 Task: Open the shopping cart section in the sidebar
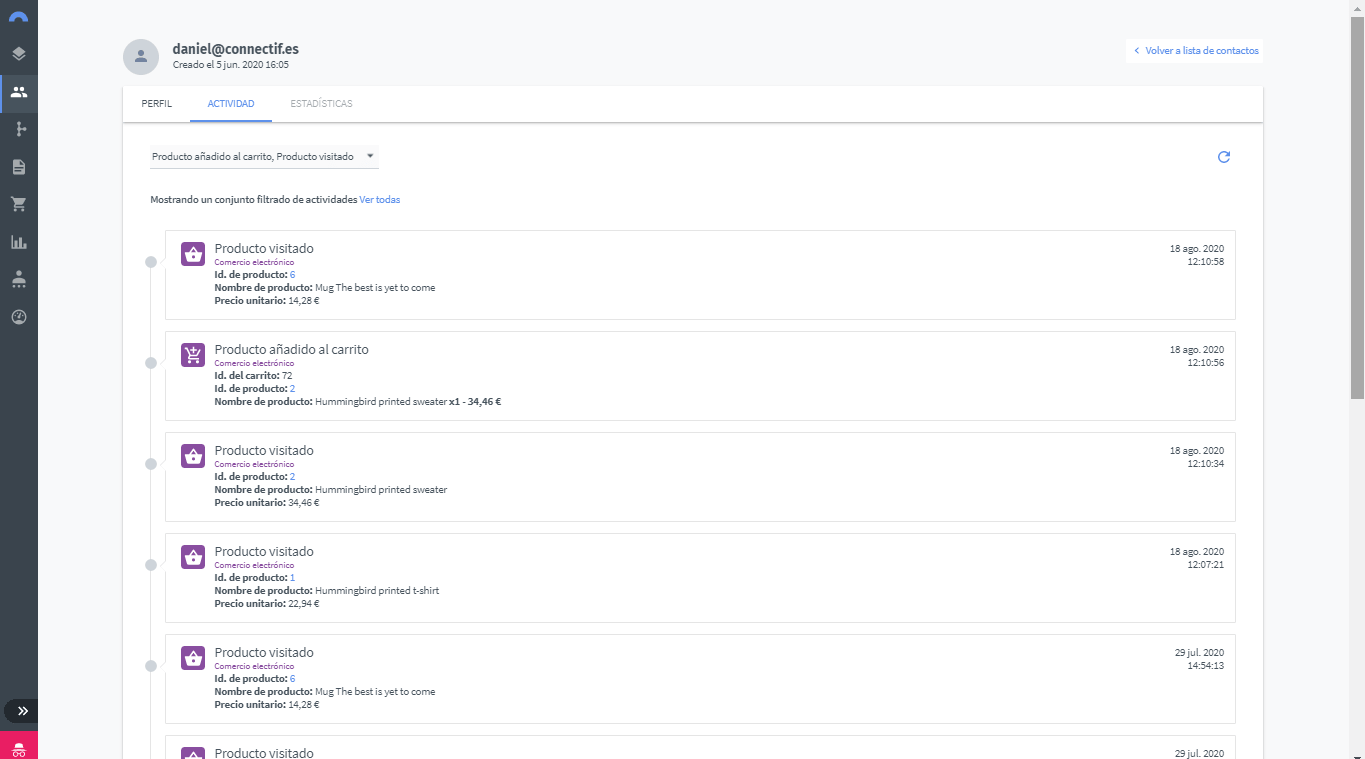point(19,204)
